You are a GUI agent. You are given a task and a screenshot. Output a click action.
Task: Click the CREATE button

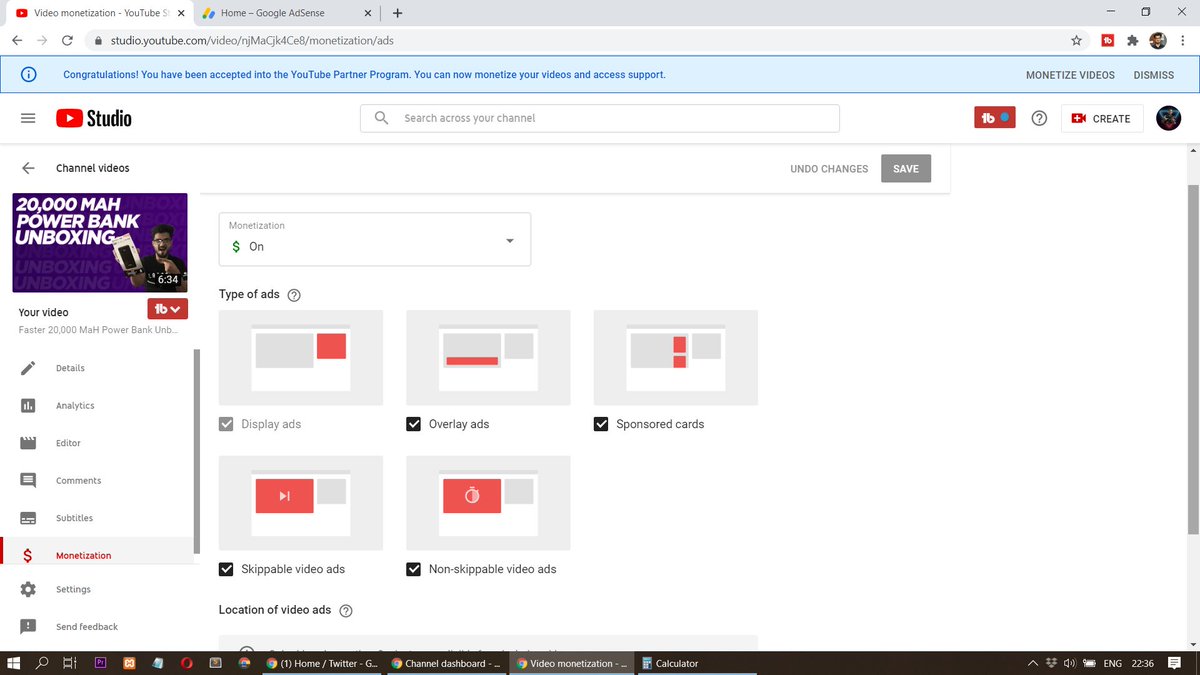(1100, 118)
